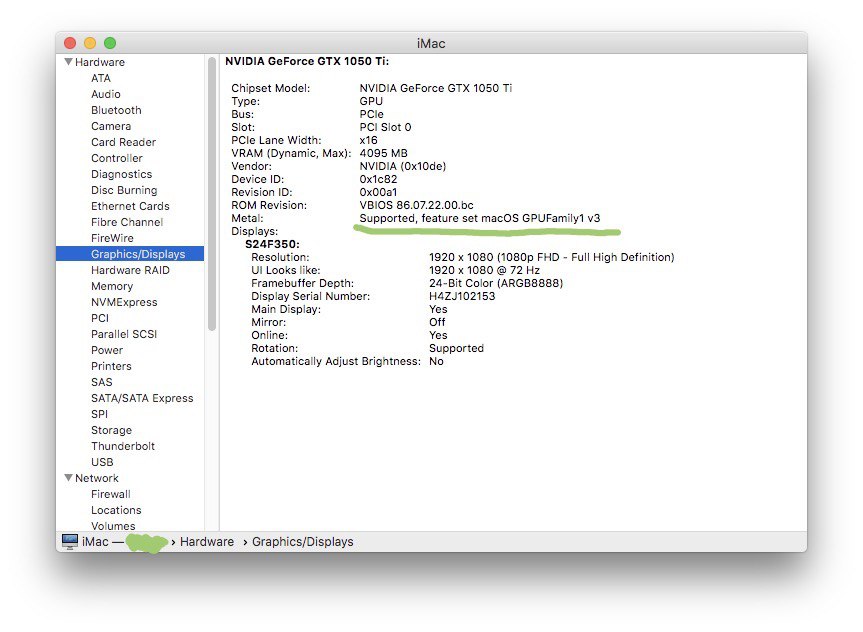Select PCI in the sidebar
This screenshot has height=632, width=863.
coord(100,318)
